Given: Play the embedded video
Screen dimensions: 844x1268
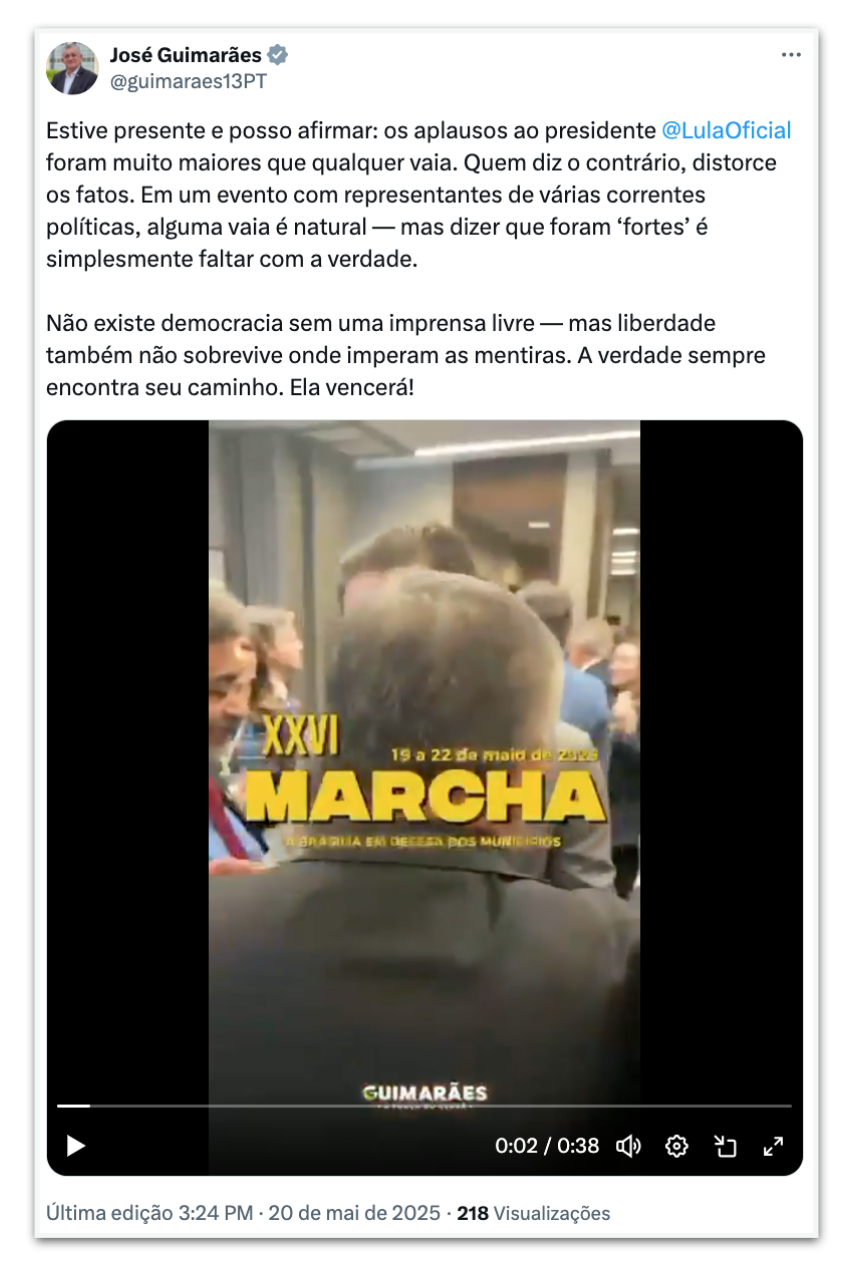Looking at the screenshot, I should [x=76, y=1146].
